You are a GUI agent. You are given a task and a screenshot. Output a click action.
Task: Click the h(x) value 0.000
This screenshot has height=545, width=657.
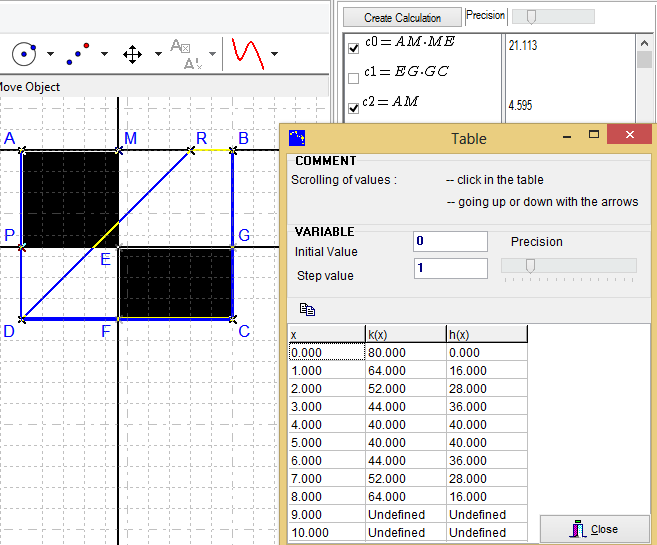[x=486, y=352]
